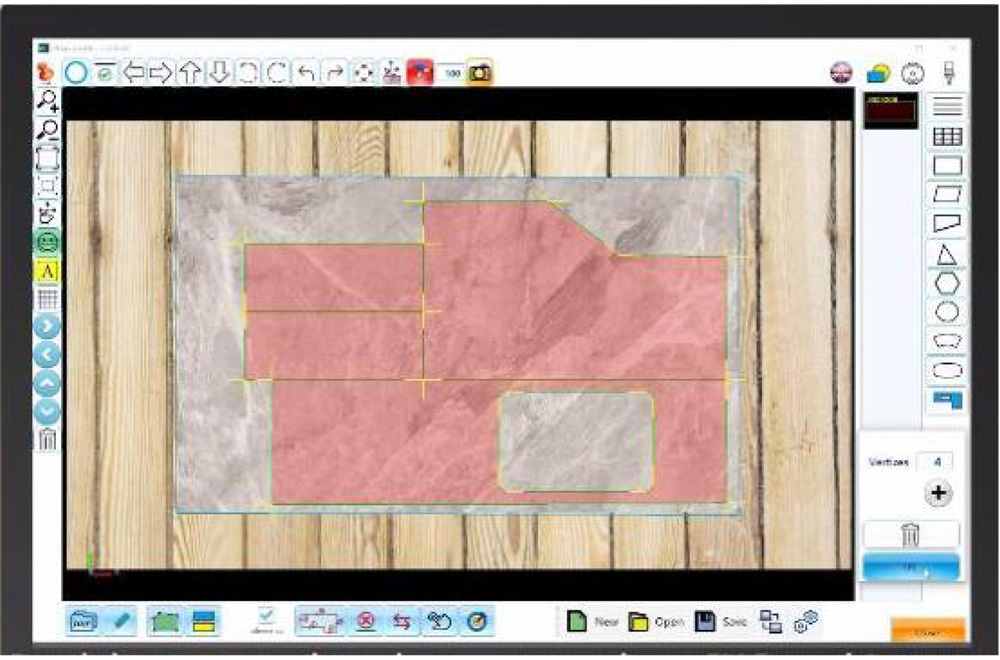Select the grid table shape tool
1000x660 pixels.
coord(946,136)
